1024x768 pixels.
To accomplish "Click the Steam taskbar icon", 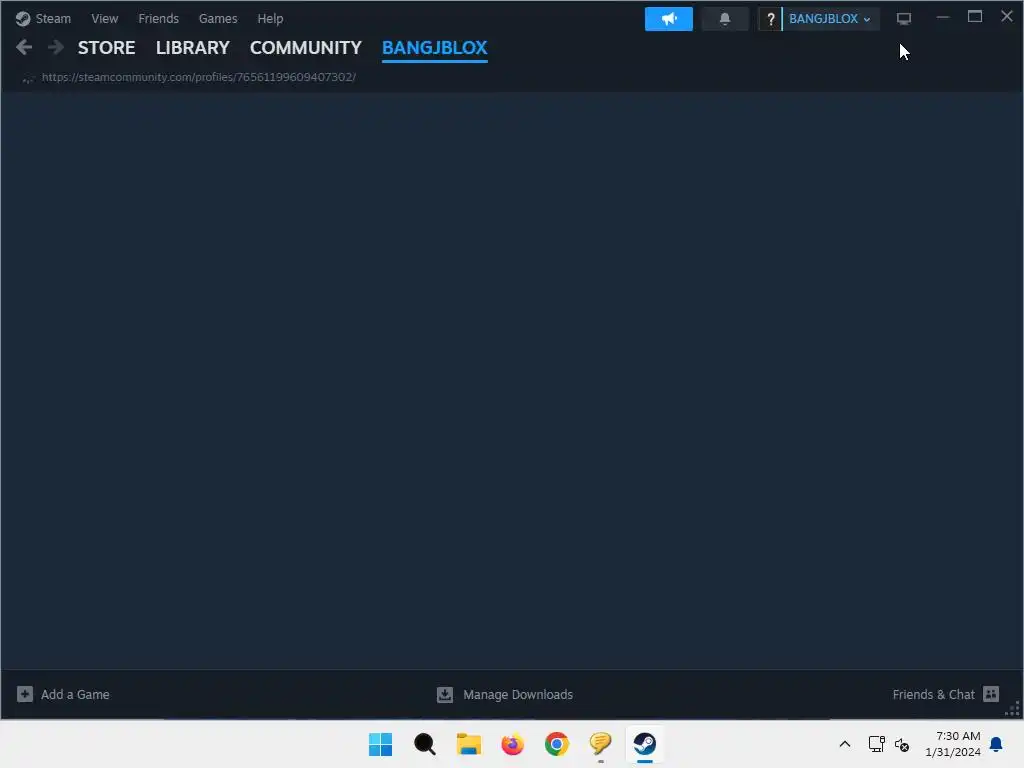I will 645,744.
